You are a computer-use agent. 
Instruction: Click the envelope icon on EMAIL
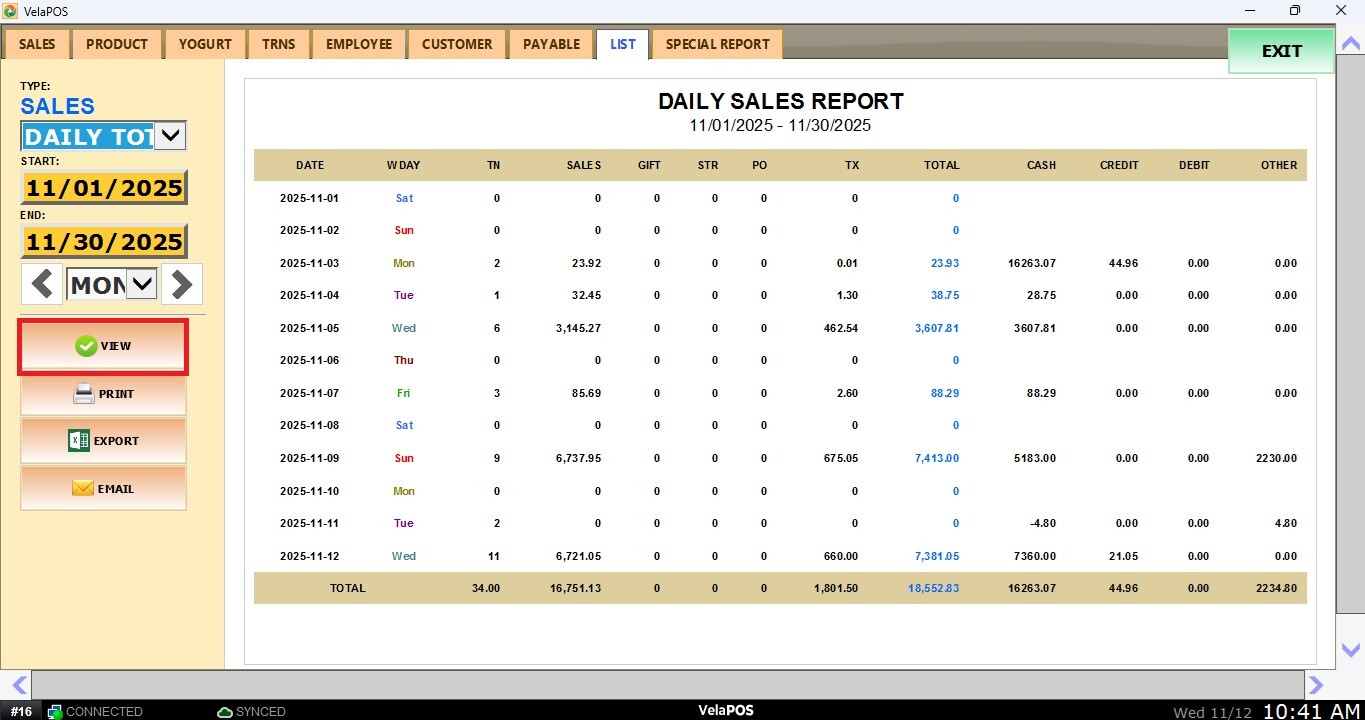click(x=83, y=489)
